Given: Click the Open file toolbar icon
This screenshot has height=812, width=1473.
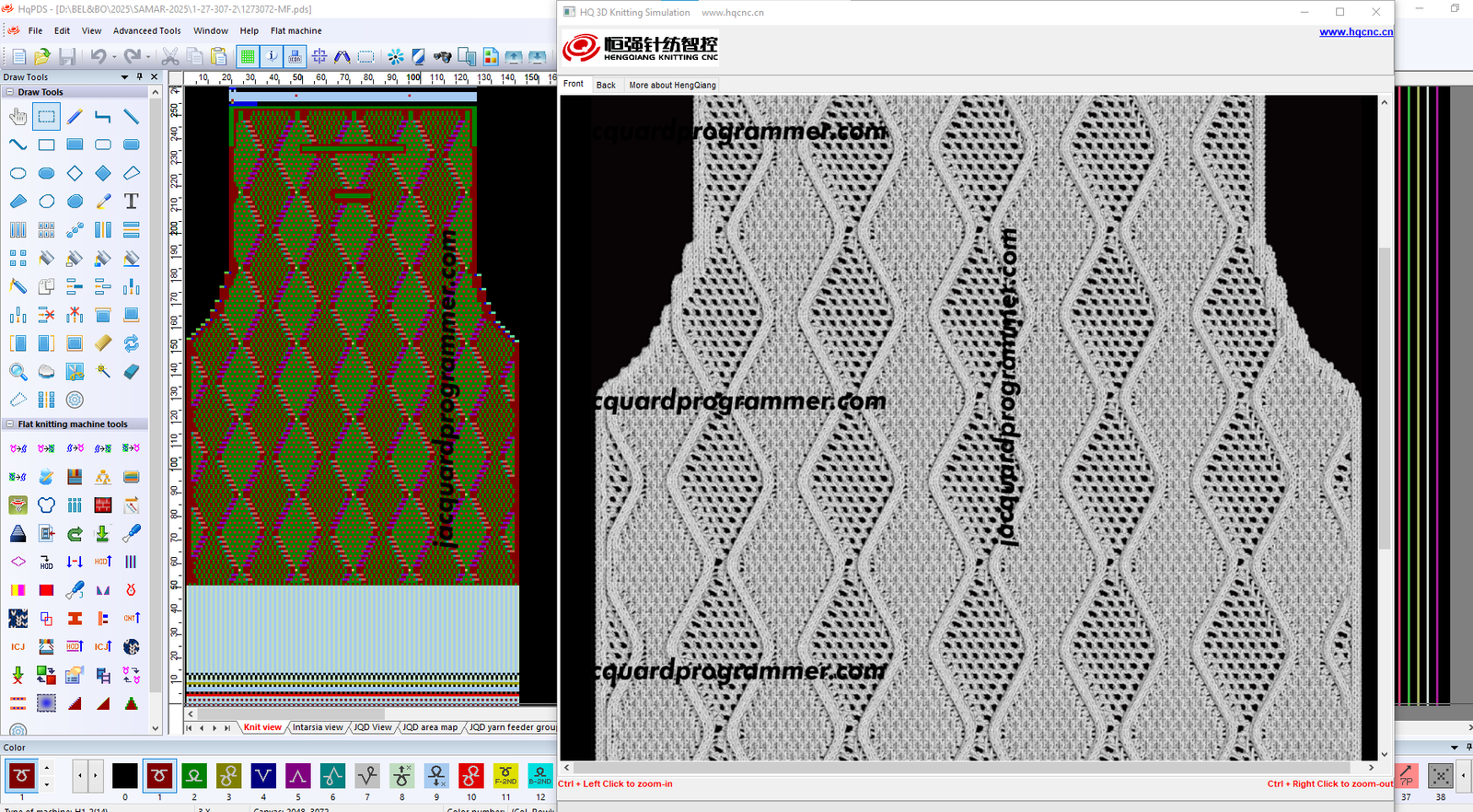Looking at the screenshot, I should point(42,57).
